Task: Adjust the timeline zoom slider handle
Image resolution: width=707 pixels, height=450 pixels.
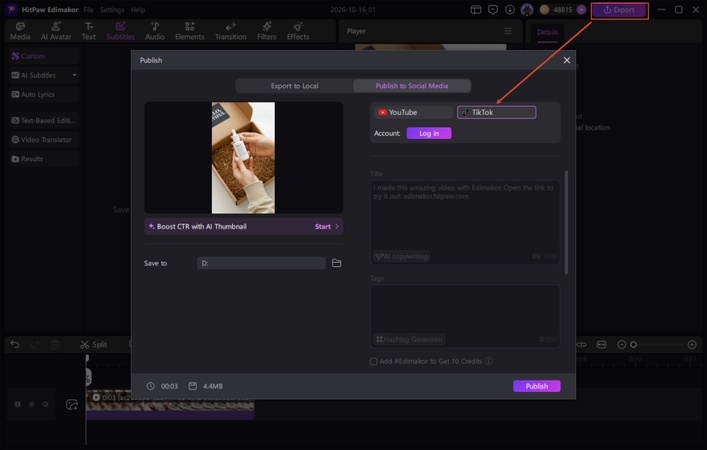Action: (634, 344)
